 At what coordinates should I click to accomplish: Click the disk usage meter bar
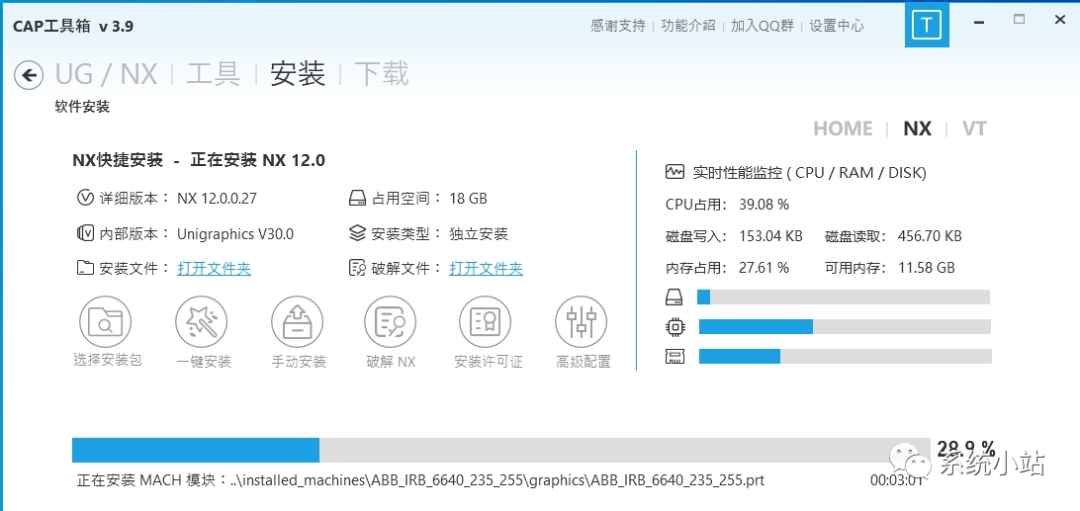tap(844, 297)
